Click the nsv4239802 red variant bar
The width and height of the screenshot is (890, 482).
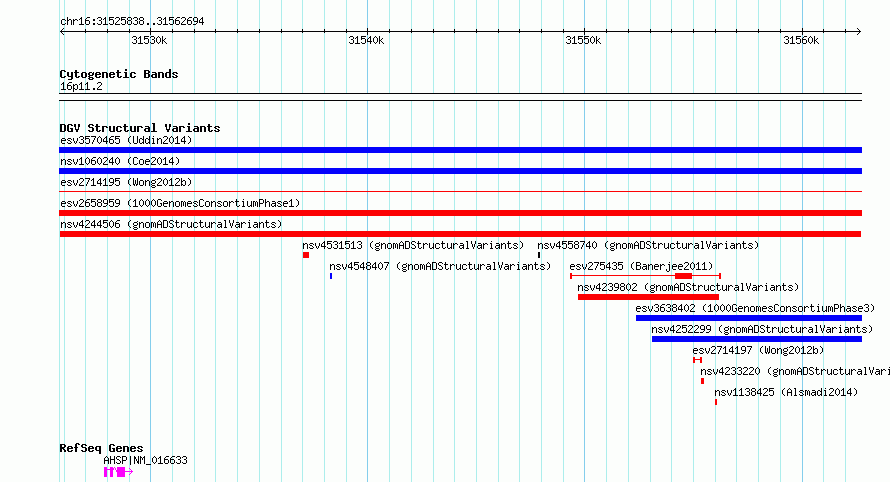point(648,297)
